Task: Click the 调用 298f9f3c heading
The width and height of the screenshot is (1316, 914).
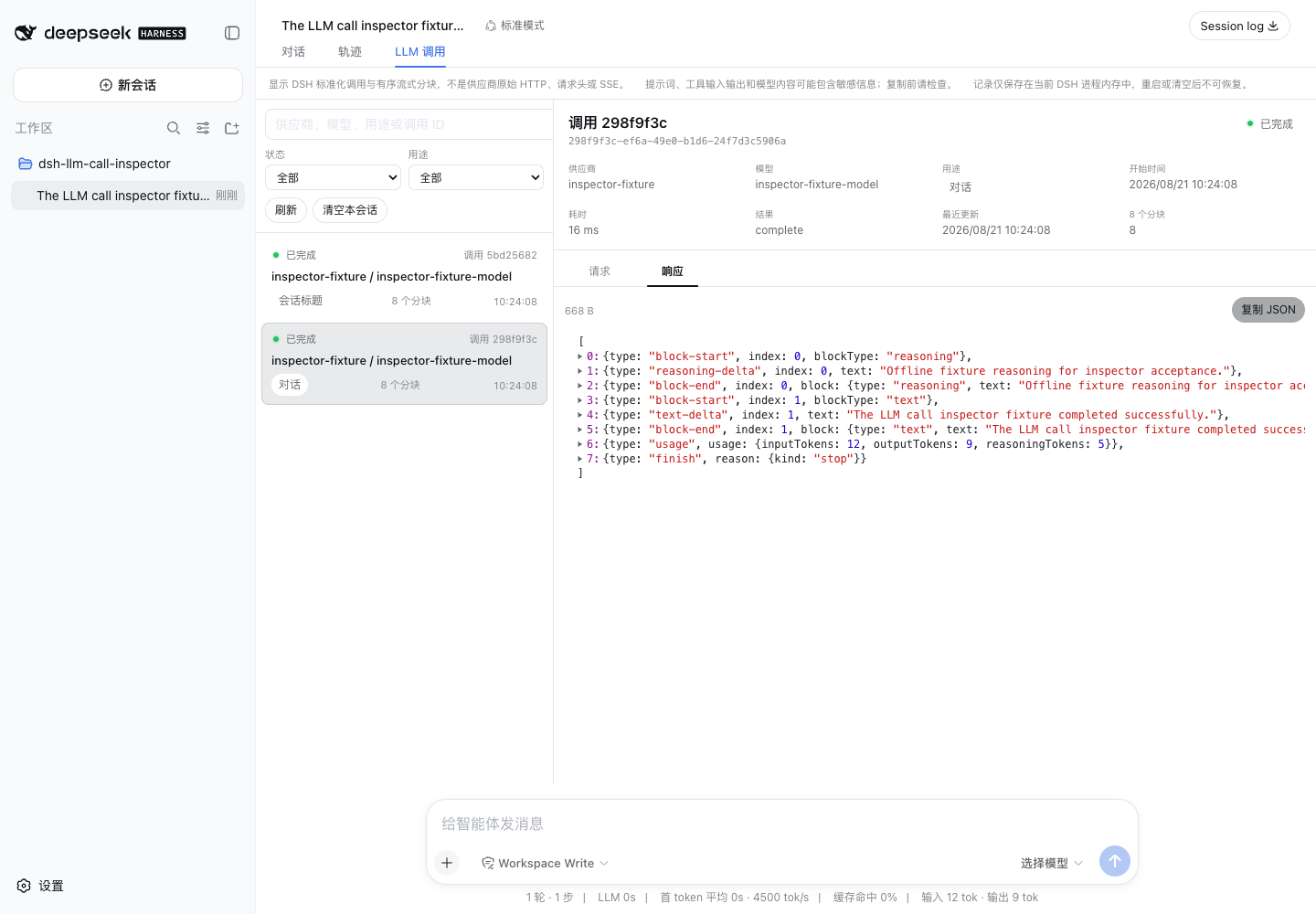Action: coord(618,122)
